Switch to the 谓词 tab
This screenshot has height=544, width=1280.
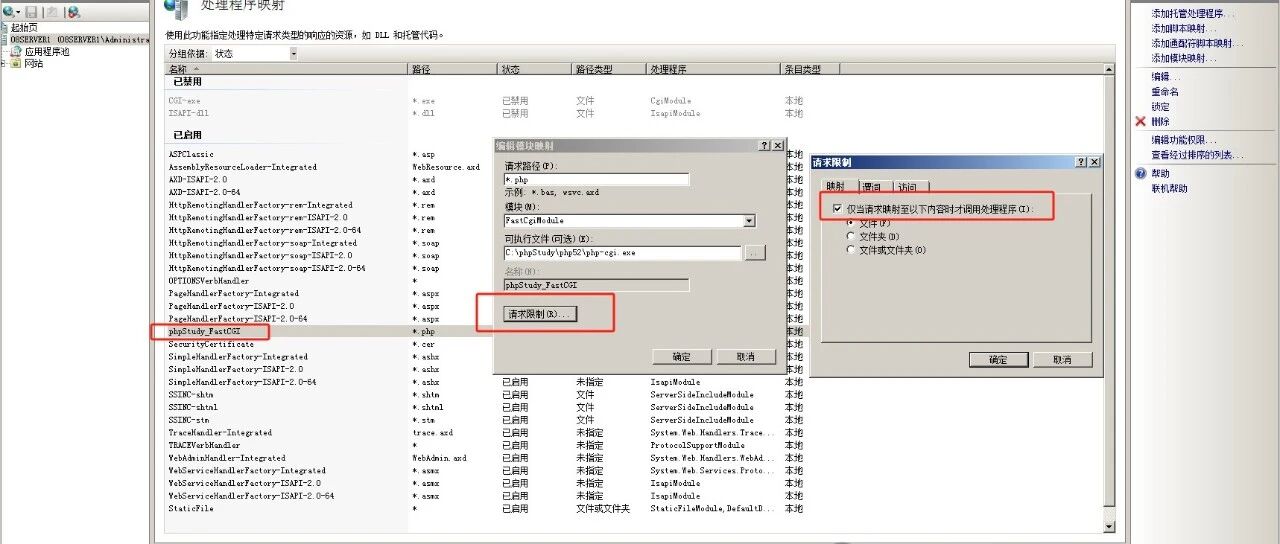[871, 187]
